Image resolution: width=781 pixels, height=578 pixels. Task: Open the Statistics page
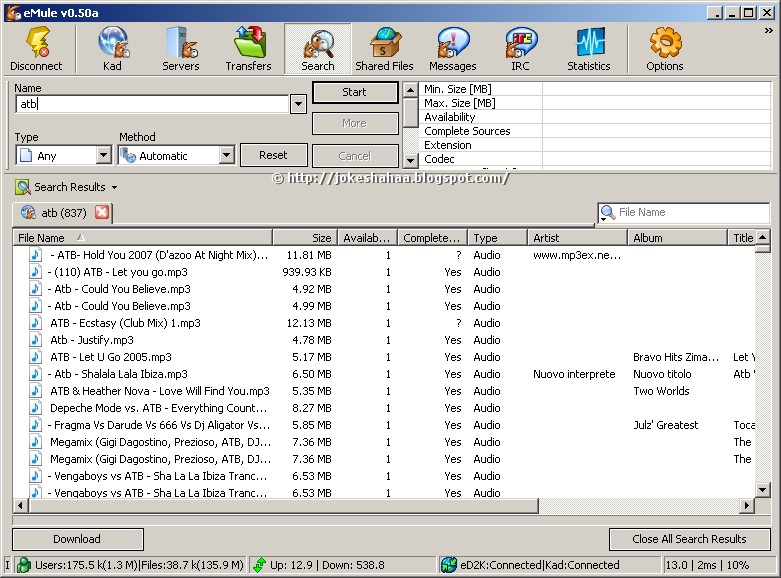[589, 48]
